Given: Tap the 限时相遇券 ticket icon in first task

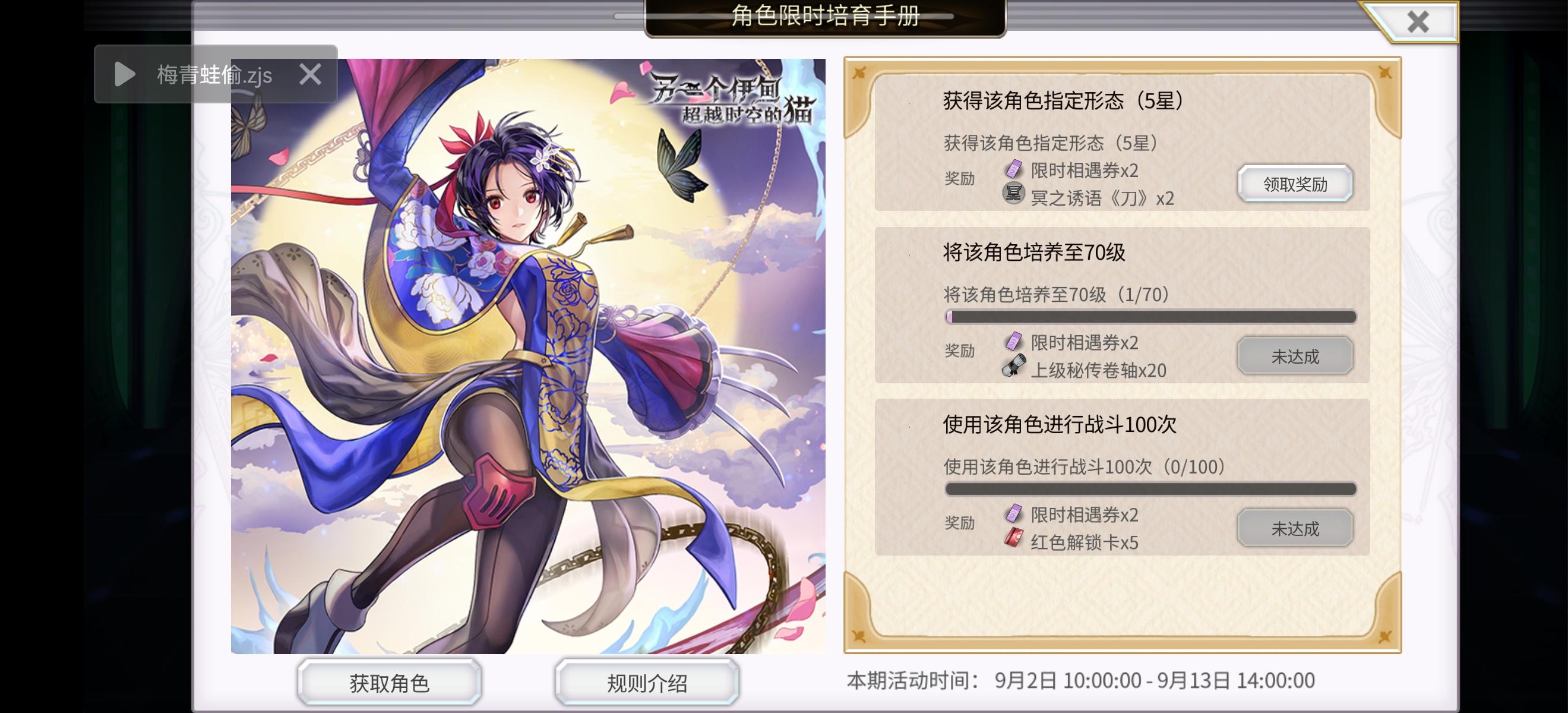Looking at the screenshot, I should (x=1013, y=169).
